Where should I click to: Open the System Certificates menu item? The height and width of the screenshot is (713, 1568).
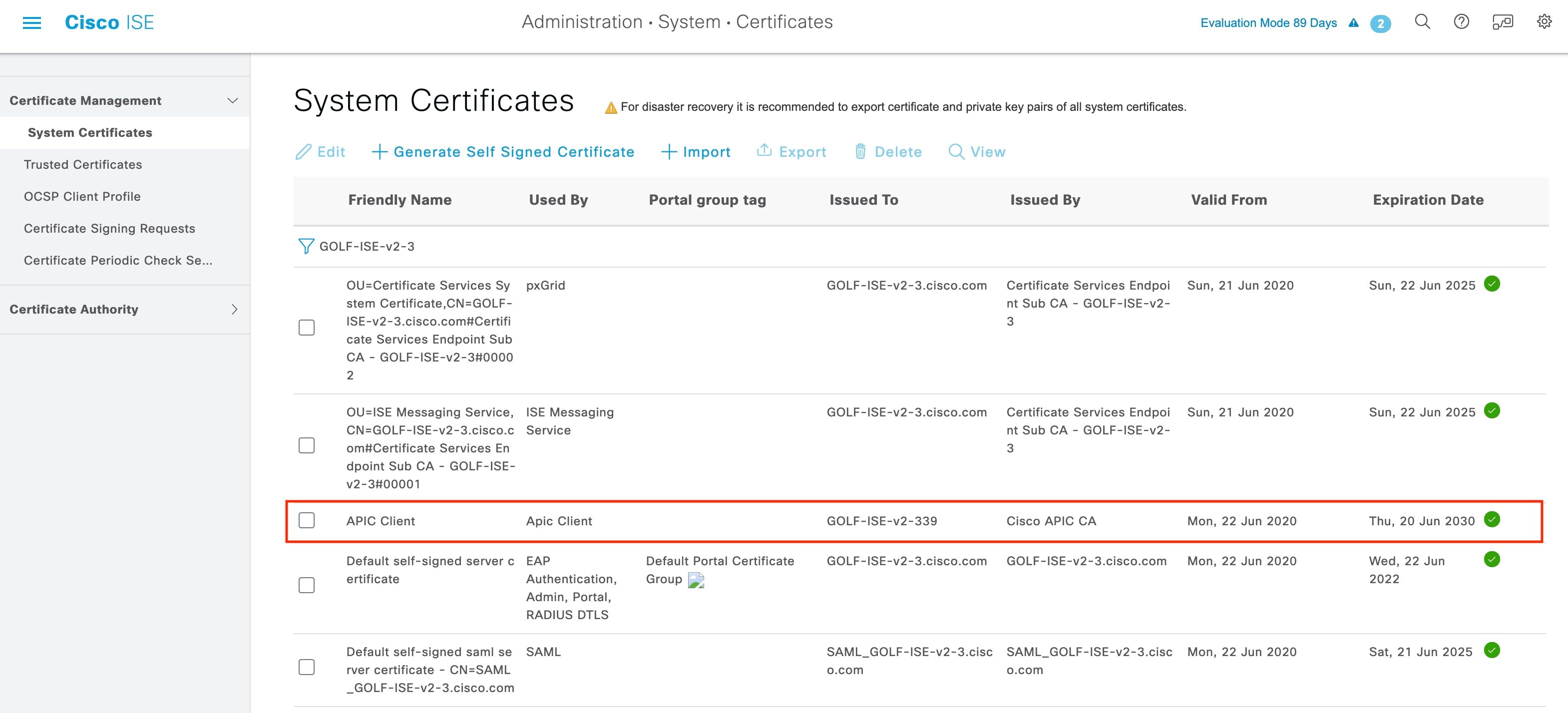tap(89, 132)
